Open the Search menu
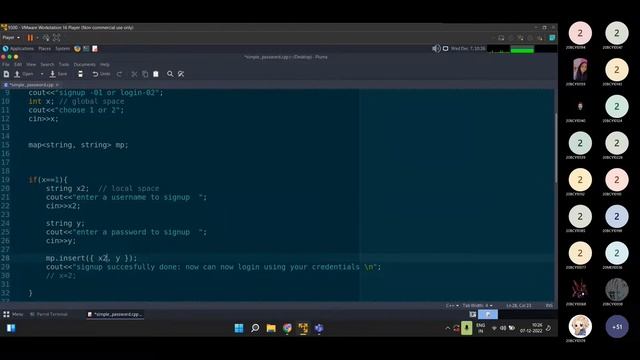This screenshot has height=360, width=640. [47, 64]
